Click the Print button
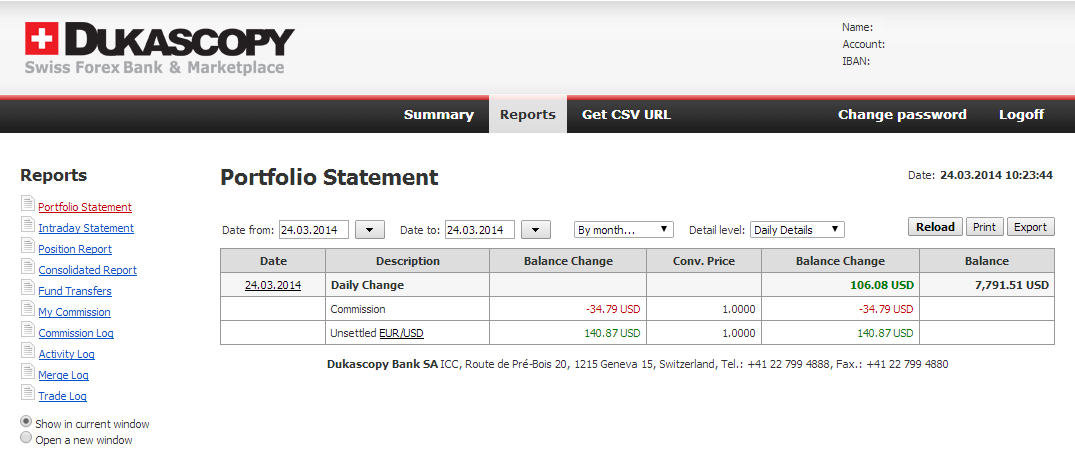Viewport: 1075px width, 474px height. [x=985, y=227]
